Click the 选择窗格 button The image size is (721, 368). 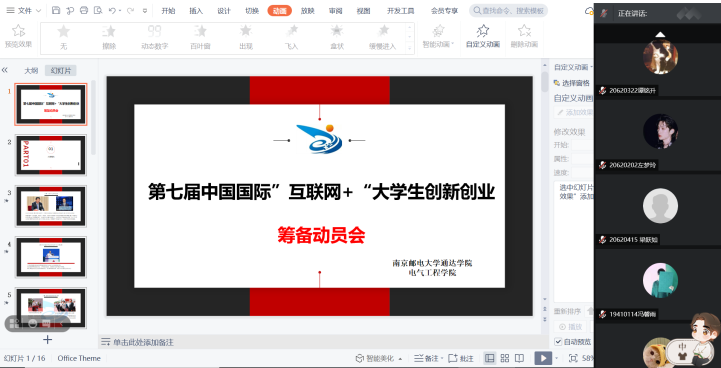pos(572,83)
